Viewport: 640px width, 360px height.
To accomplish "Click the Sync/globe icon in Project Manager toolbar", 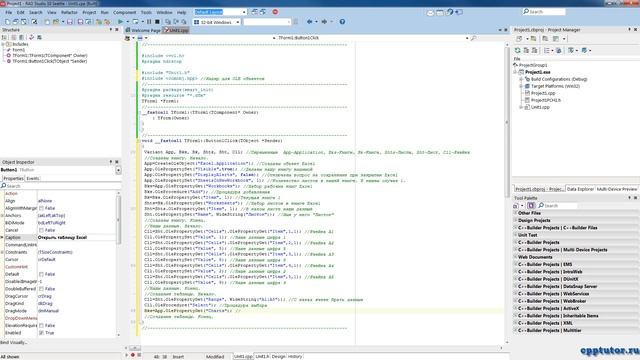I will click(x=559, y=50).
